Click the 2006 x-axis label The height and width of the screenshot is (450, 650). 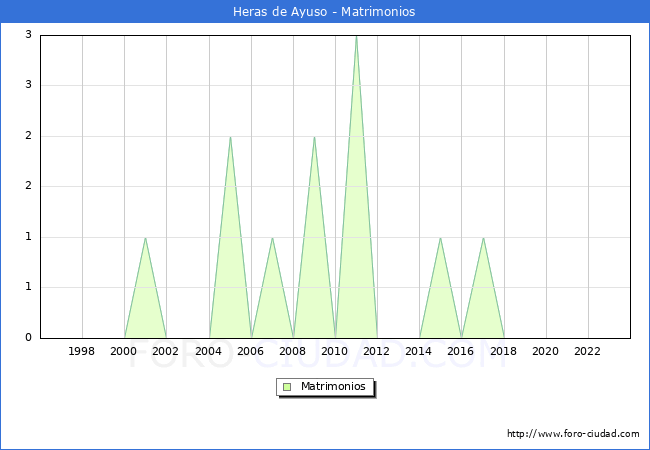pyautogui.click(x=250, y=351)
